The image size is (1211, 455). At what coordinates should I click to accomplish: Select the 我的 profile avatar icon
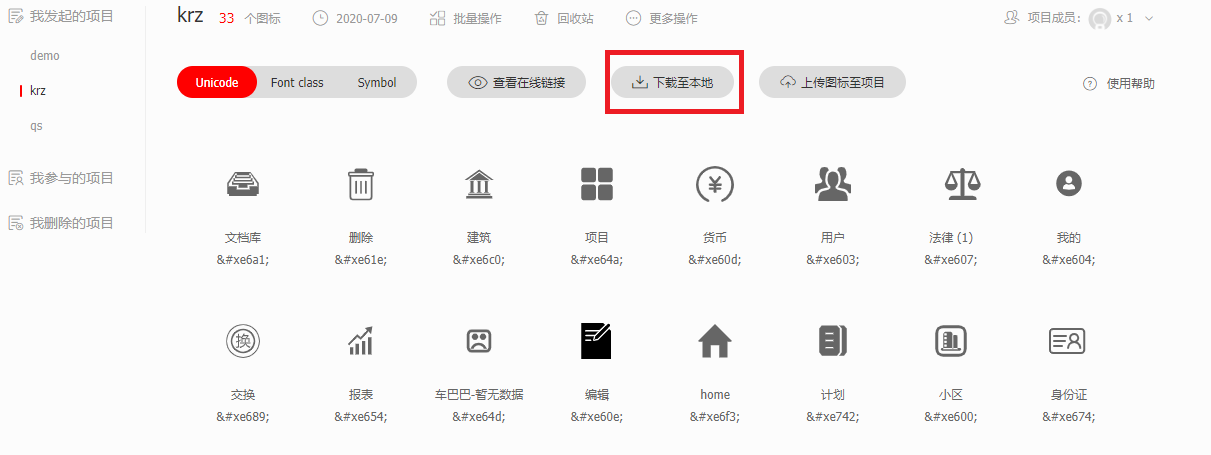[x=1069, y=183]
